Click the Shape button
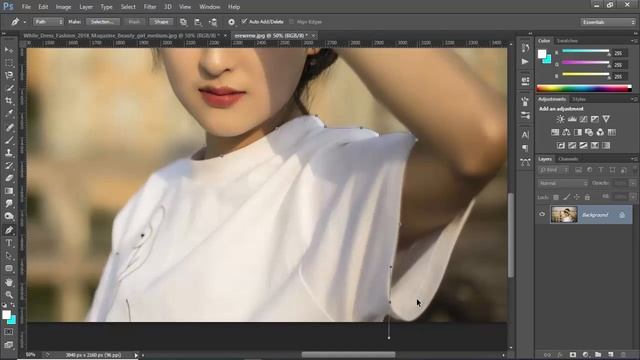The width and height of the screenshot is (640, 360). 161,22
